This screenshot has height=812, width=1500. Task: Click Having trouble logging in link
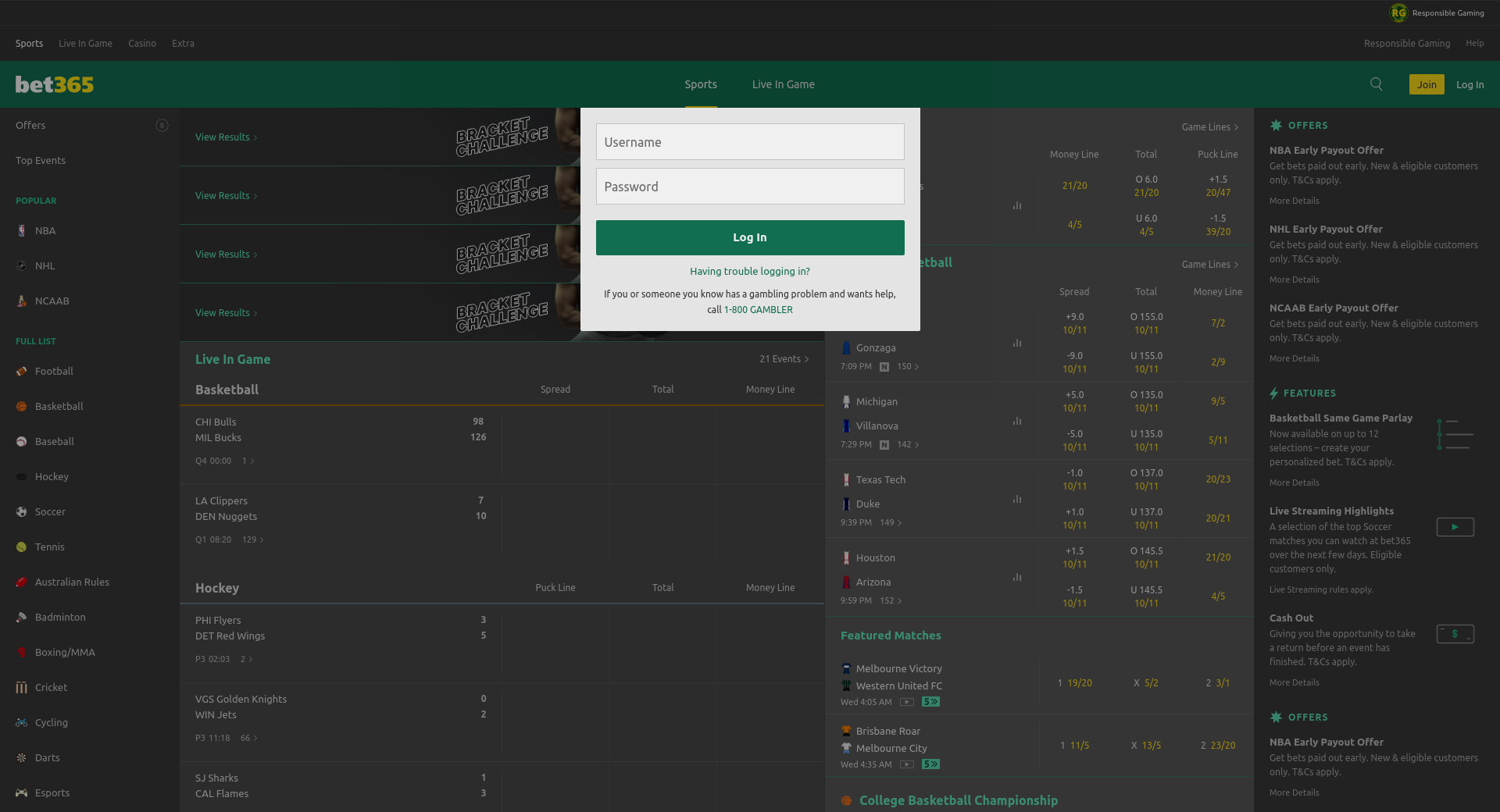coord(749,271)
